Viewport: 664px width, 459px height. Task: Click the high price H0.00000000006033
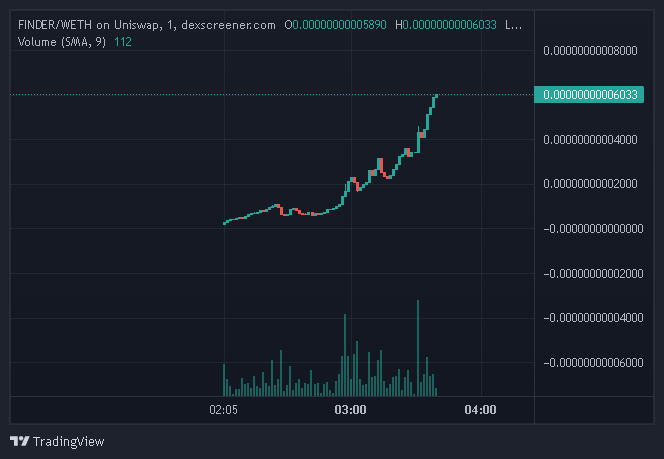point(445,25)
